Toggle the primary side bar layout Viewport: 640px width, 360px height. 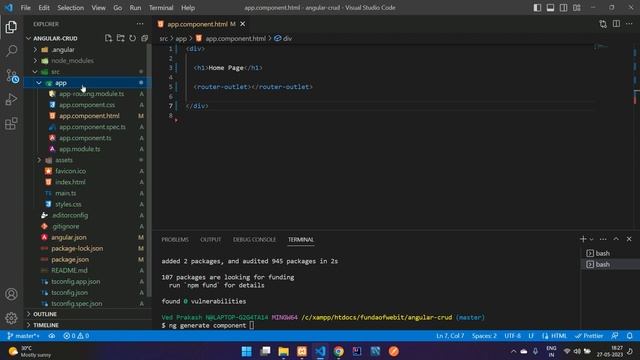click(x=538, y=8)
